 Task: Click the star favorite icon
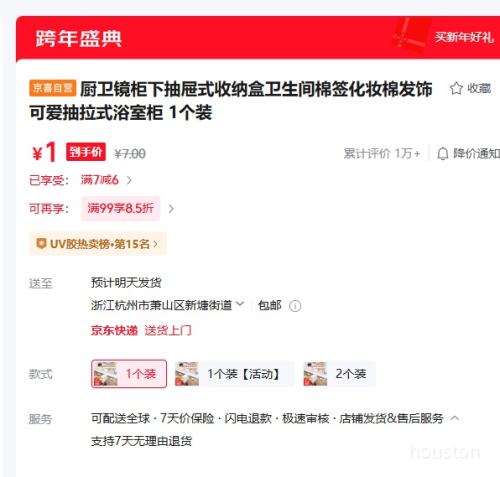(x=456, y=88)
